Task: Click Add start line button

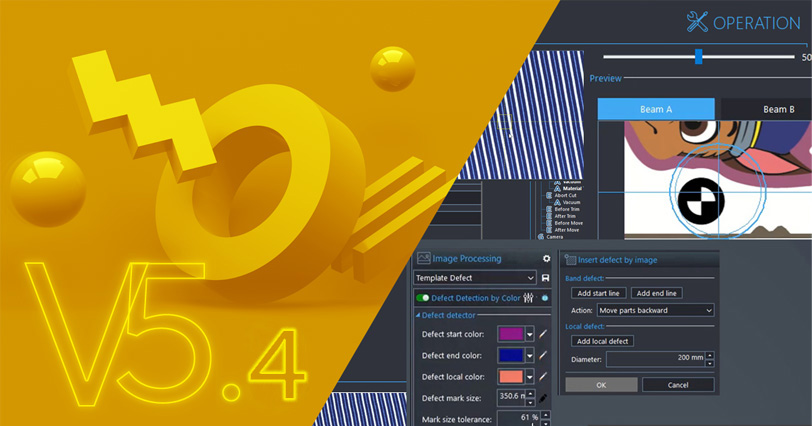Action: pos(599,293)
